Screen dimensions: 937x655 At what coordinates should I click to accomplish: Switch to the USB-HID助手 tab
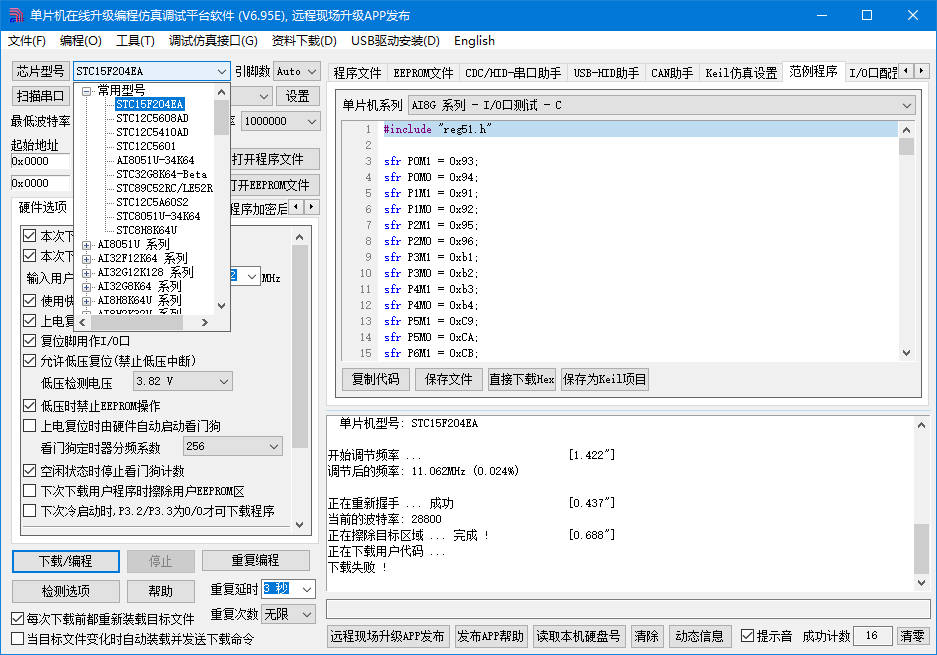click(x=606, y=73)
